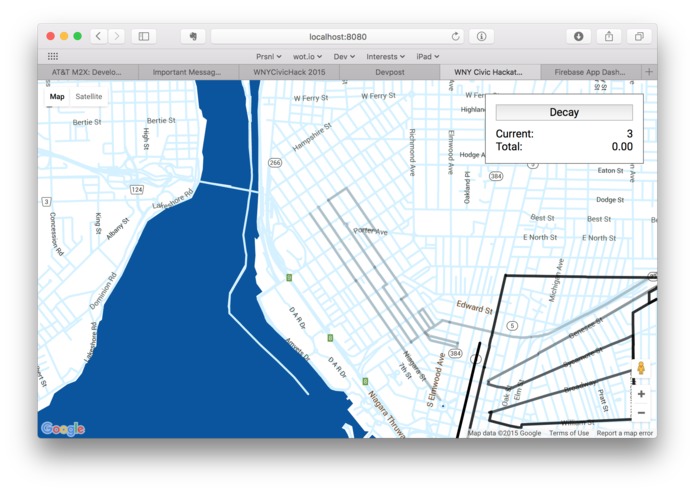Zoom in the map with plus
The width and height of the screenshot is (695, 494).
tap(641, 394)
